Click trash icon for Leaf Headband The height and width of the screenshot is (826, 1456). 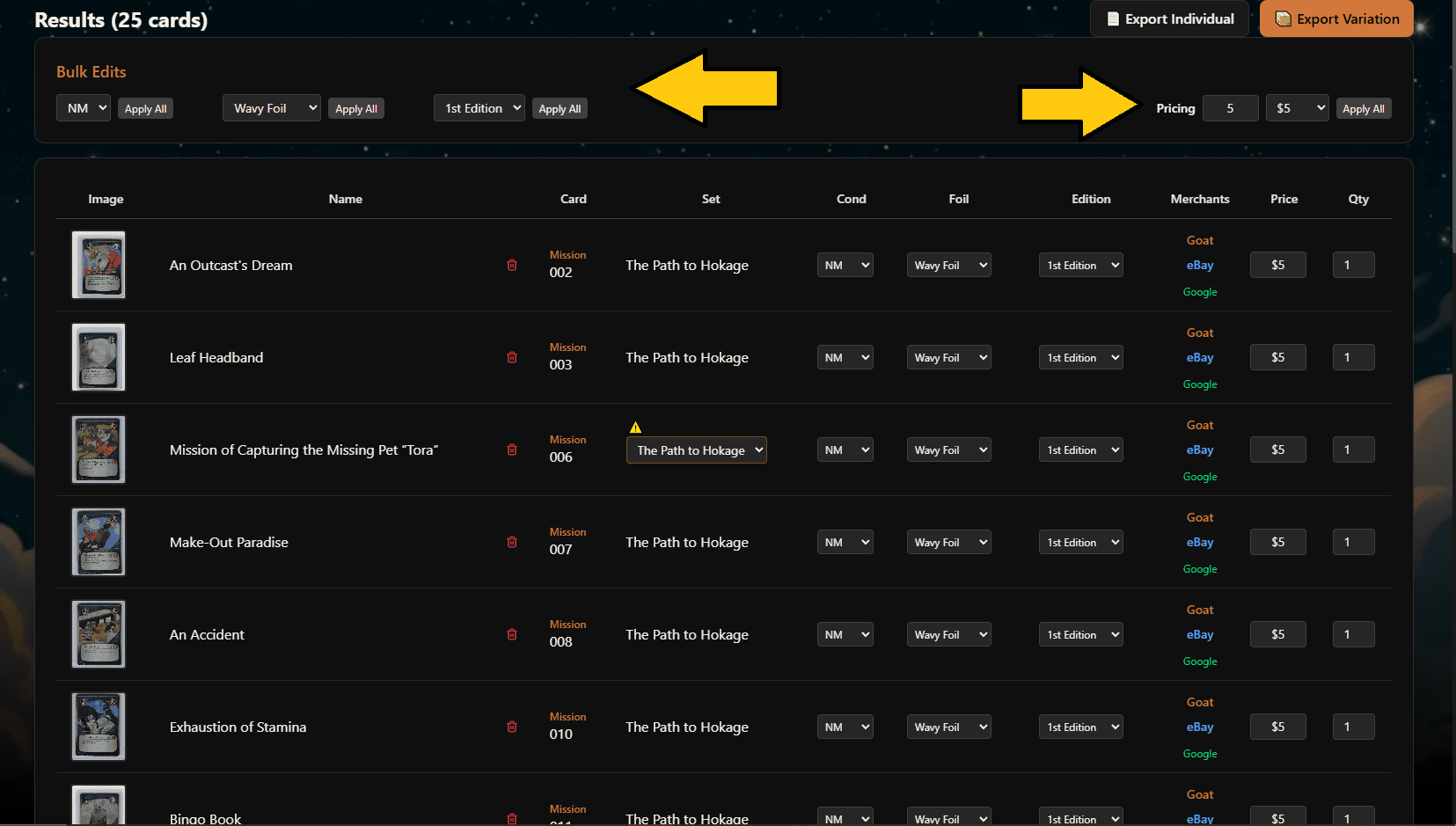pos(512,357)
